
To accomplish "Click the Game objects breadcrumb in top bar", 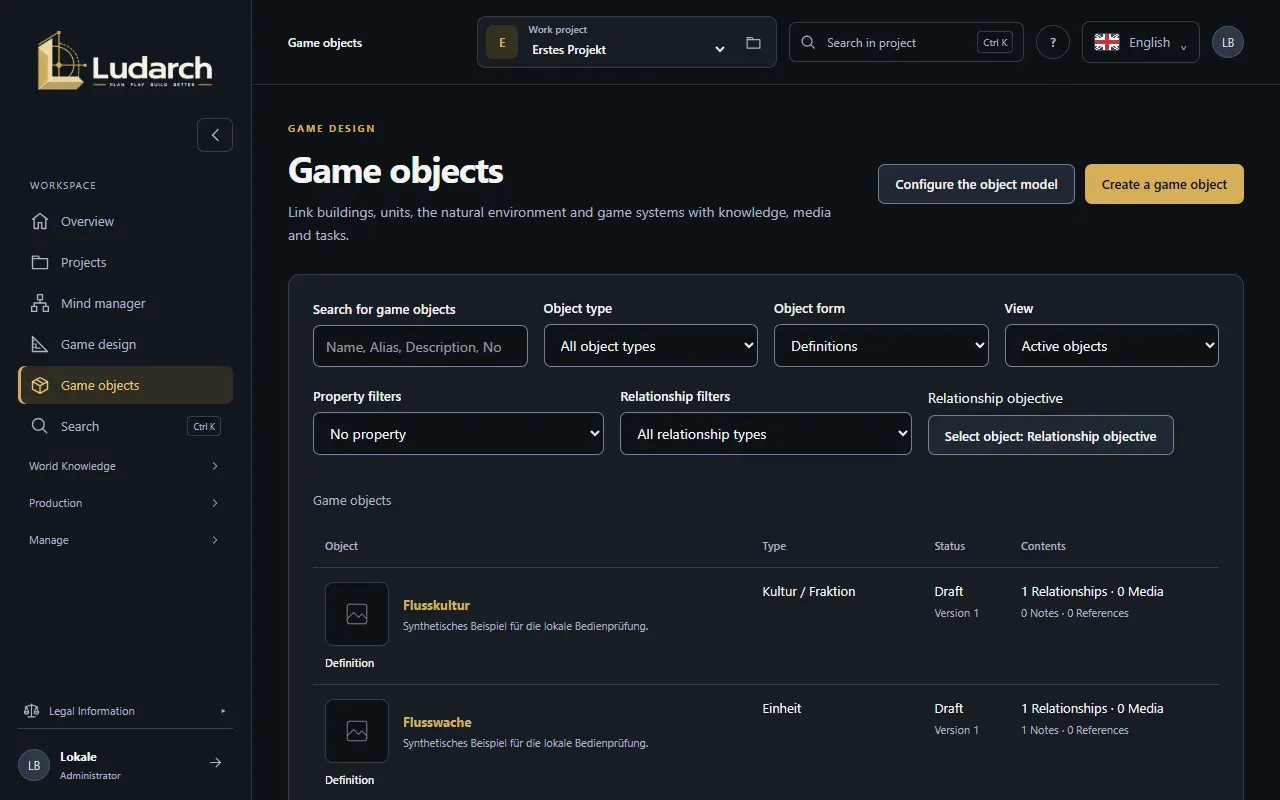I will pos(325,43).
